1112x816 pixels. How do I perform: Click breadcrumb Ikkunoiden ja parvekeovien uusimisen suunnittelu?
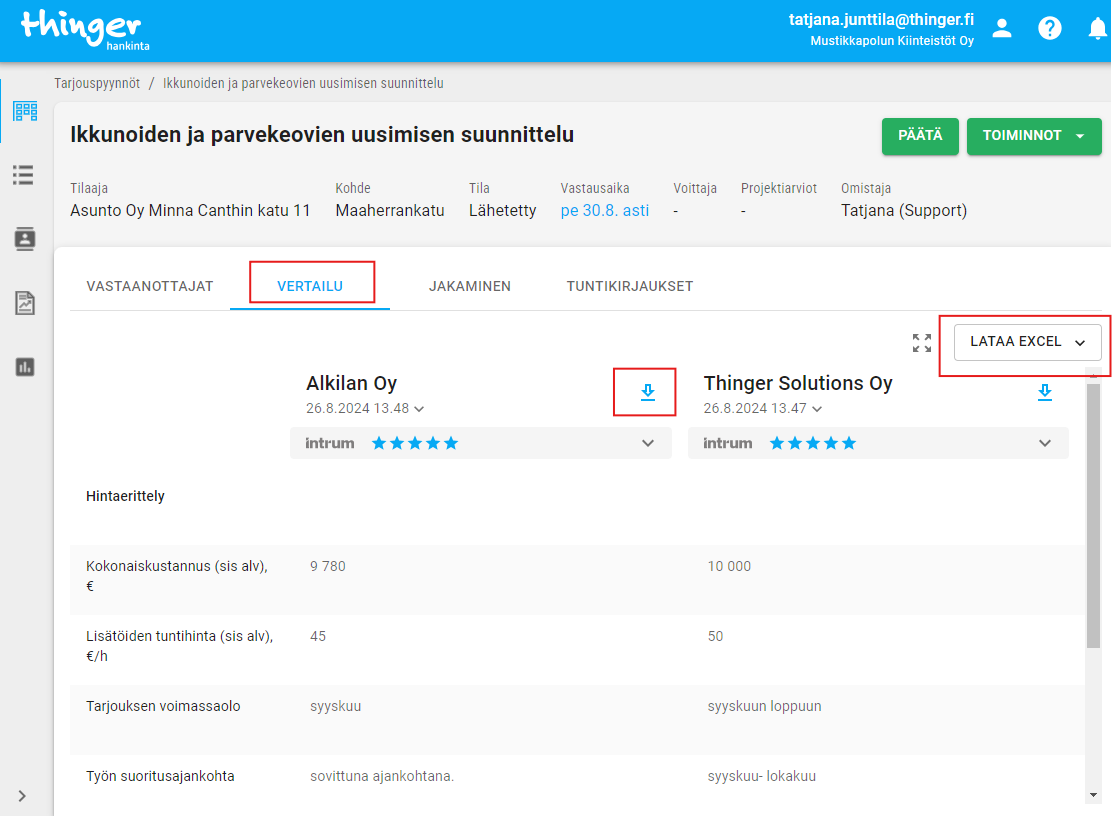point(303,83)
